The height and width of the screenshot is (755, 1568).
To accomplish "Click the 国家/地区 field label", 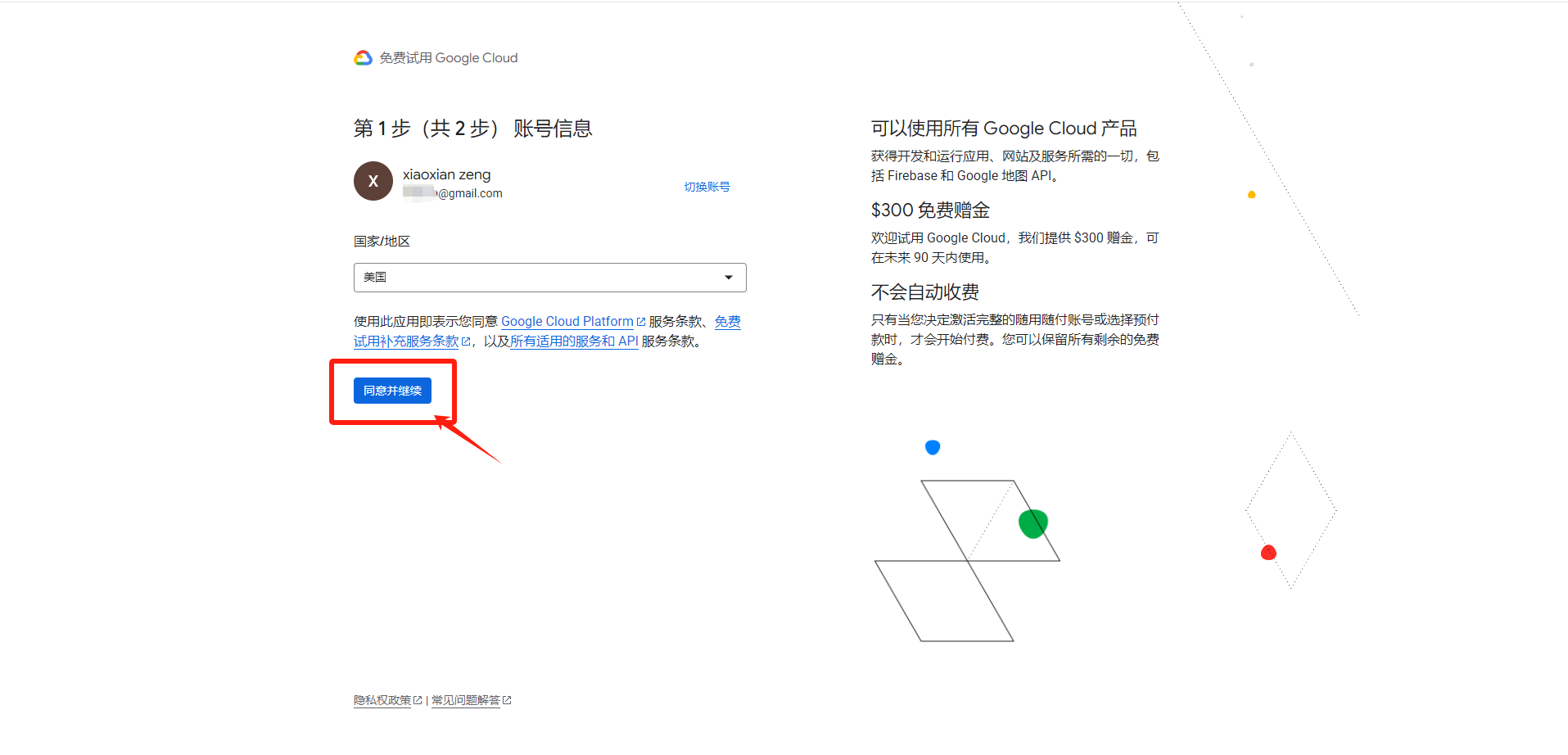I will click(x=382, y=242).
